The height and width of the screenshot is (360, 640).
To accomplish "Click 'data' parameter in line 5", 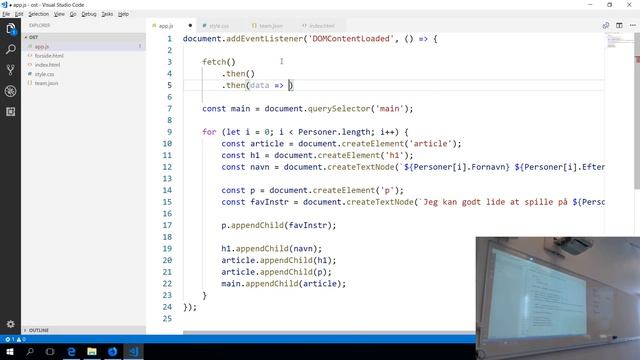I will 260,85.
